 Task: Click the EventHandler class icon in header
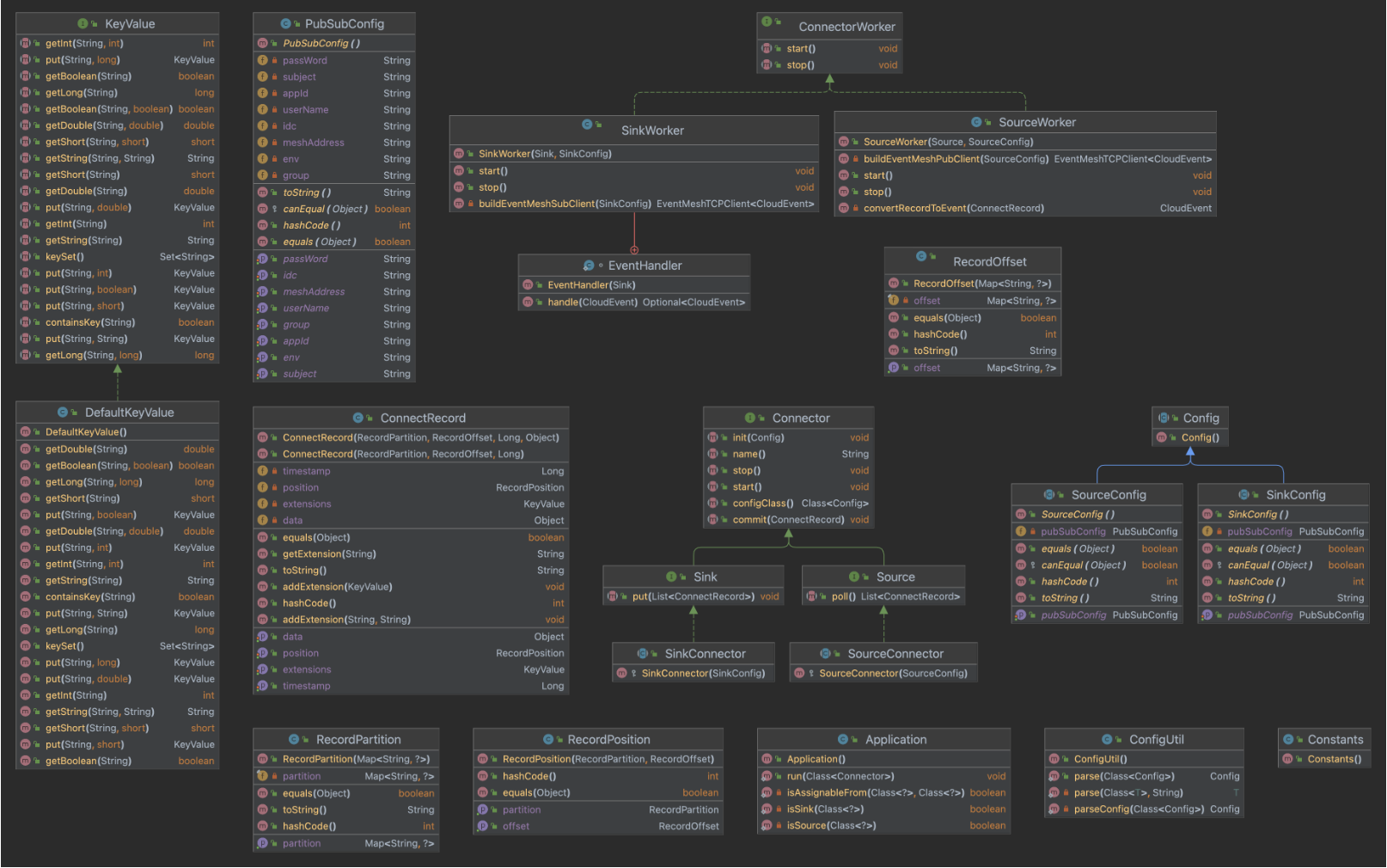(589, 266)
